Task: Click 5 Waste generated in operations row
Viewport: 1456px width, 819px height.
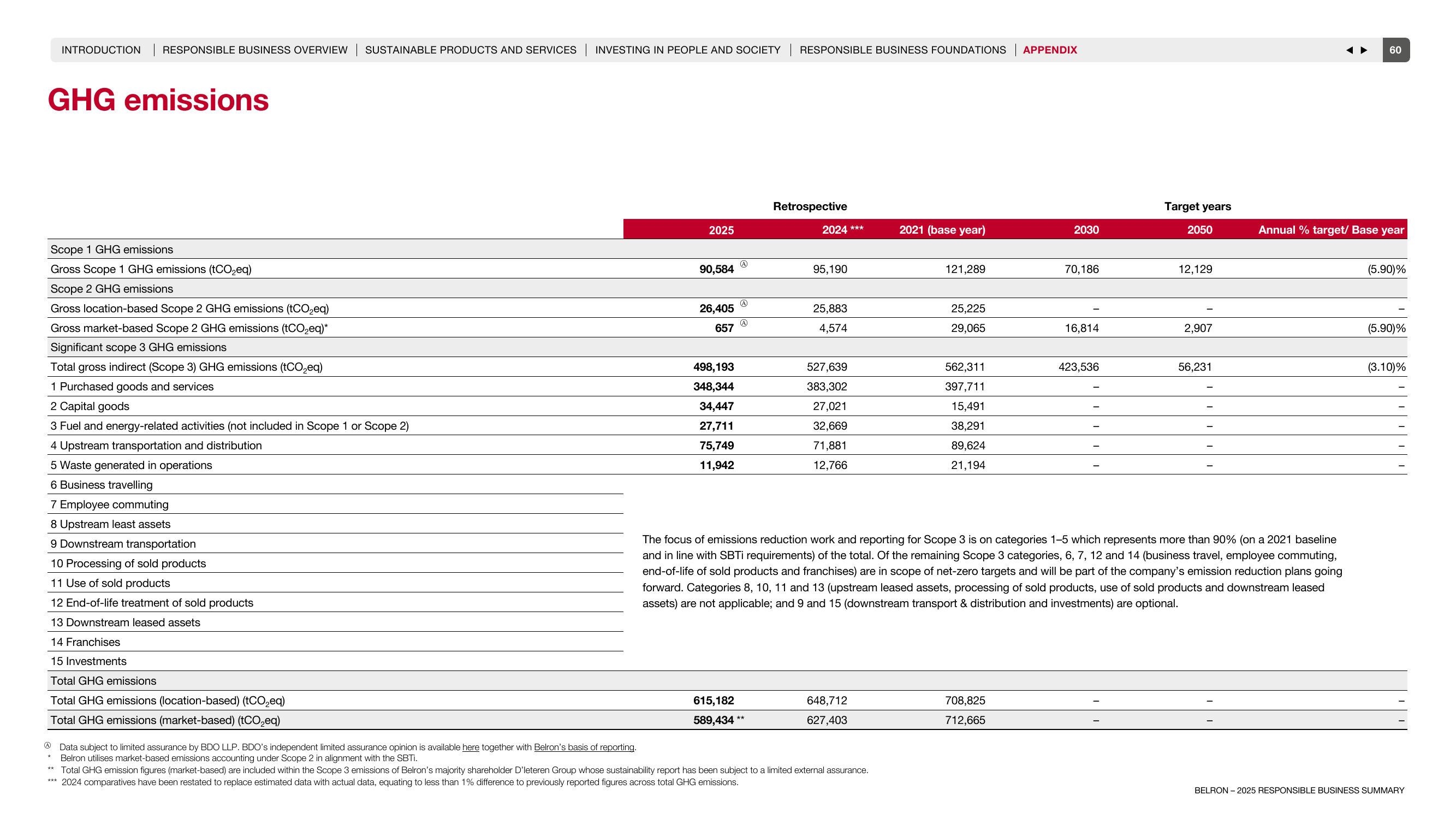Action: pyautogui.click(x=131, y=465)
